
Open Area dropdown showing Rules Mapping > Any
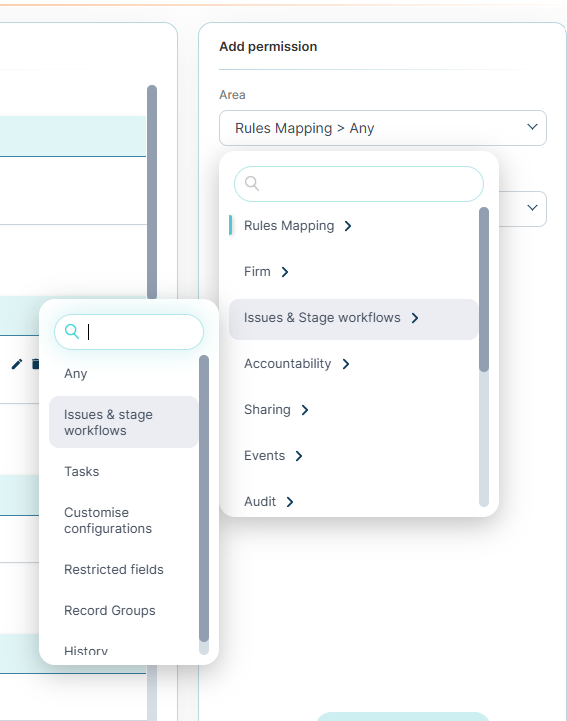point(383,128)
